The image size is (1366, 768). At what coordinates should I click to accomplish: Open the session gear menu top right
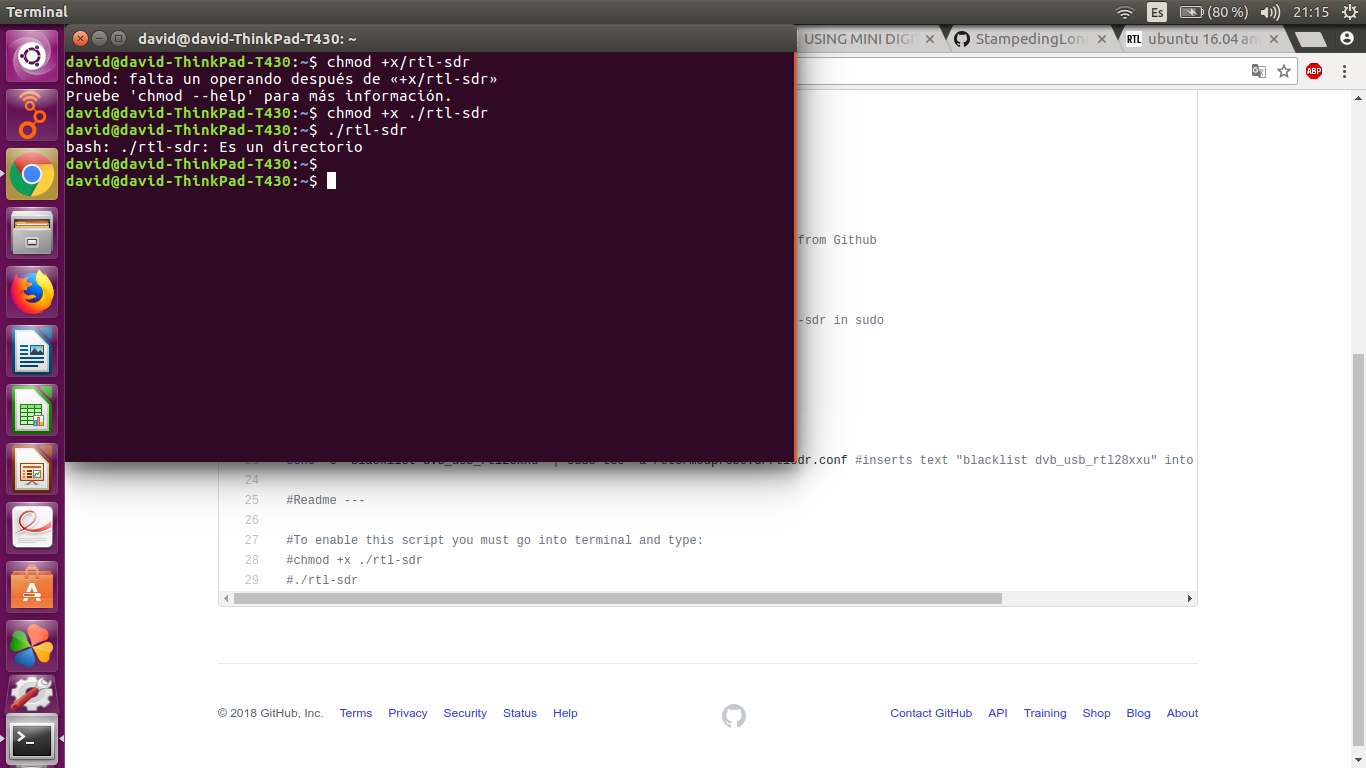[x=1349, y=12]
